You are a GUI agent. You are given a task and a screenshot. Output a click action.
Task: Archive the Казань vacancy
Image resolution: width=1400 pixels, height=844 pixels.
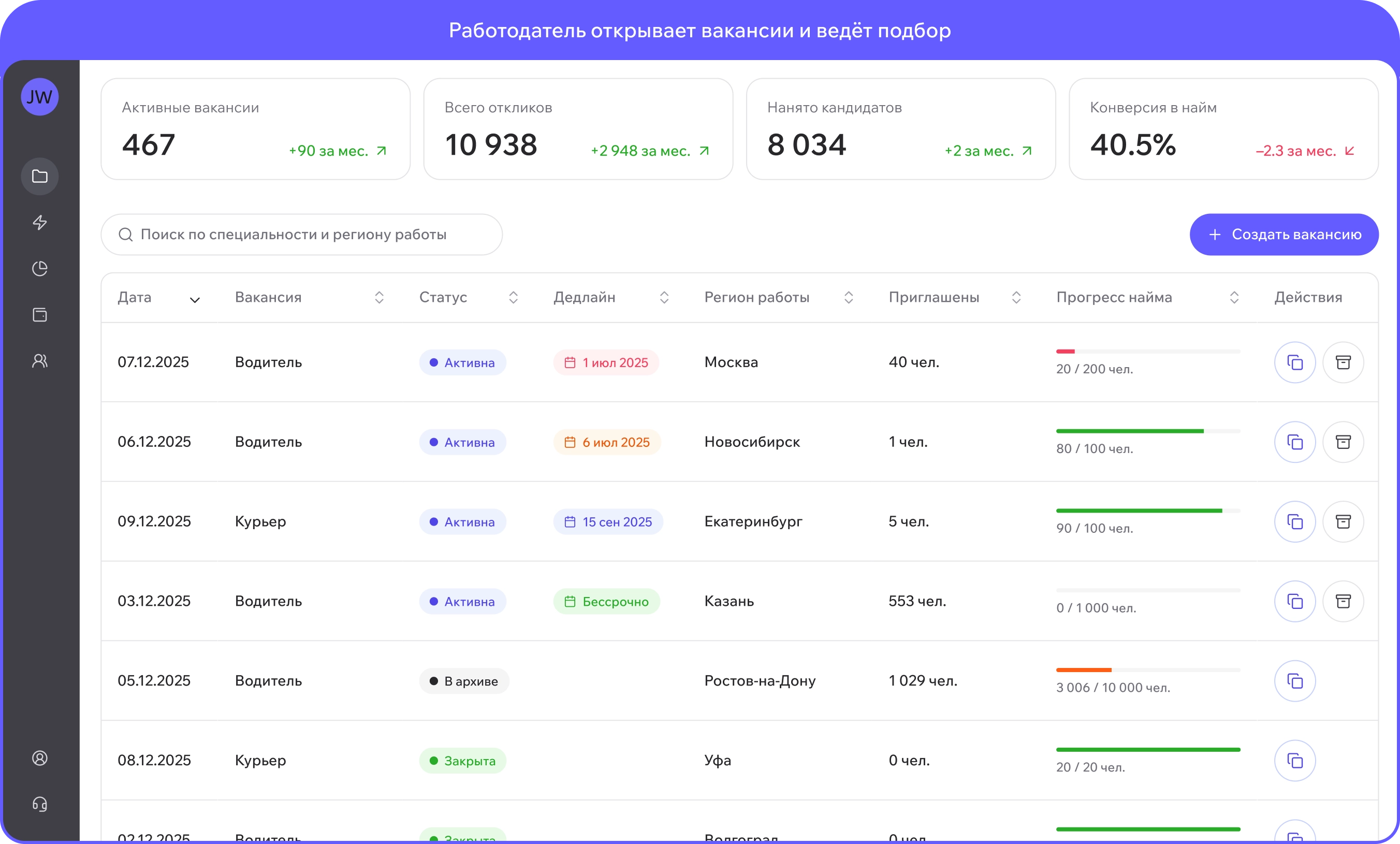pos(1343,601)
